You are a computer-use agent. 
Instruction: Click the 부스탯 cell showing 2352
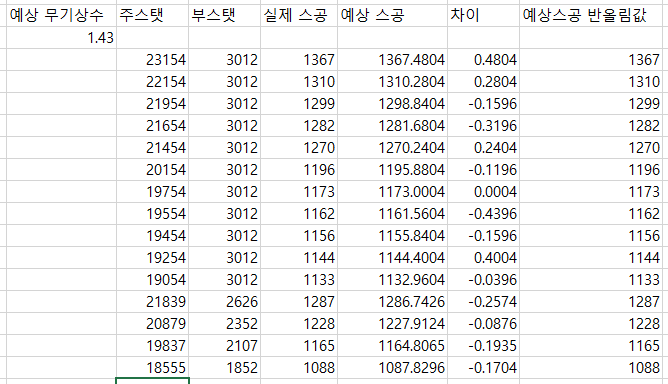tap(225, 323)
